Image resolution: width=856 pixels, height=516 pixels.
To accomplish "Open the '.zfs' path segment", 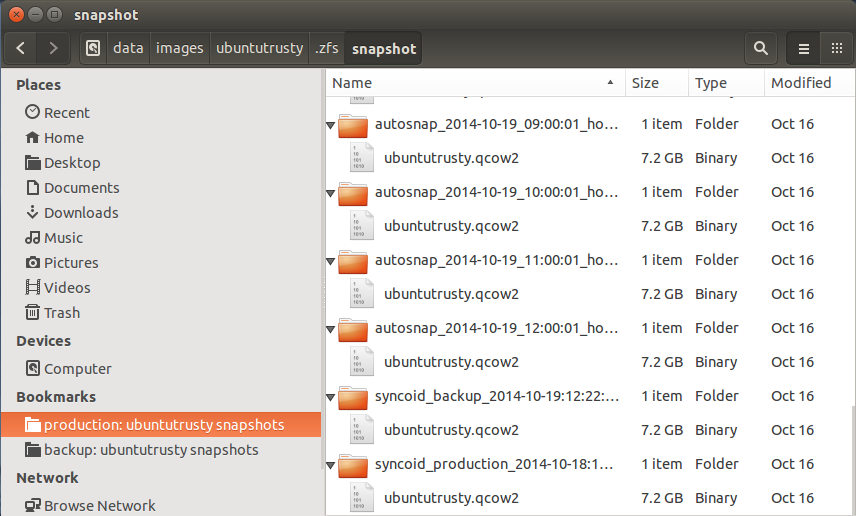I will tap(326, 49).
